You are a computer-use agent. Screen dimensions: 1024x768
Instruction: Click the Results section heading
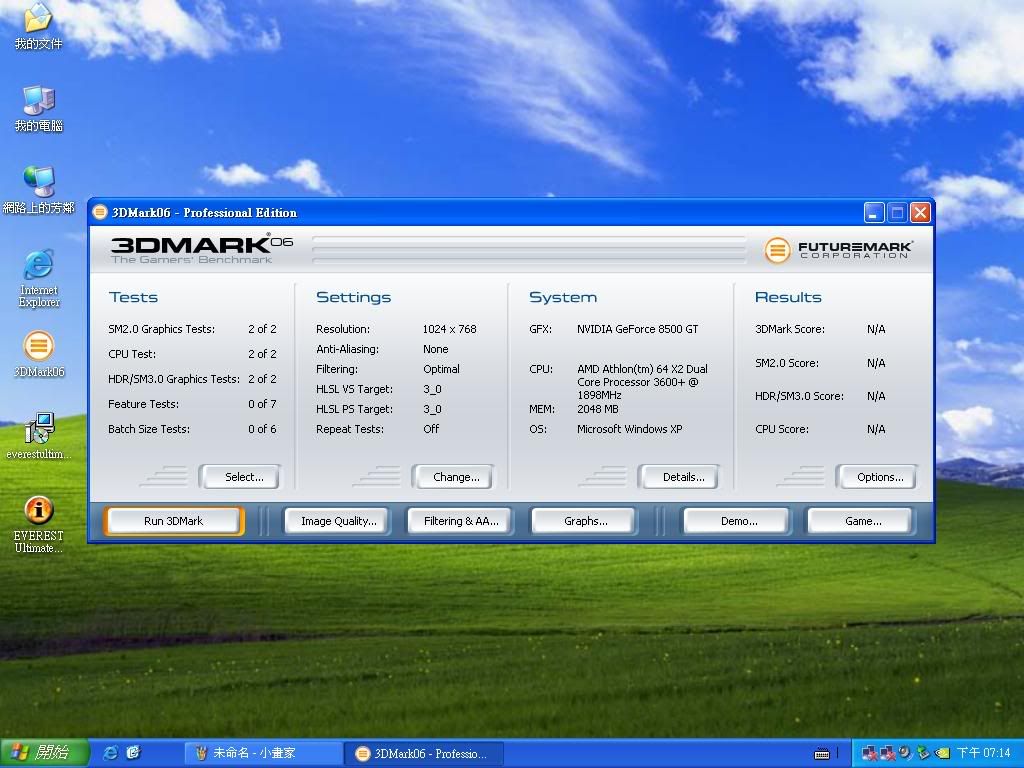click(x=788, y=297)
